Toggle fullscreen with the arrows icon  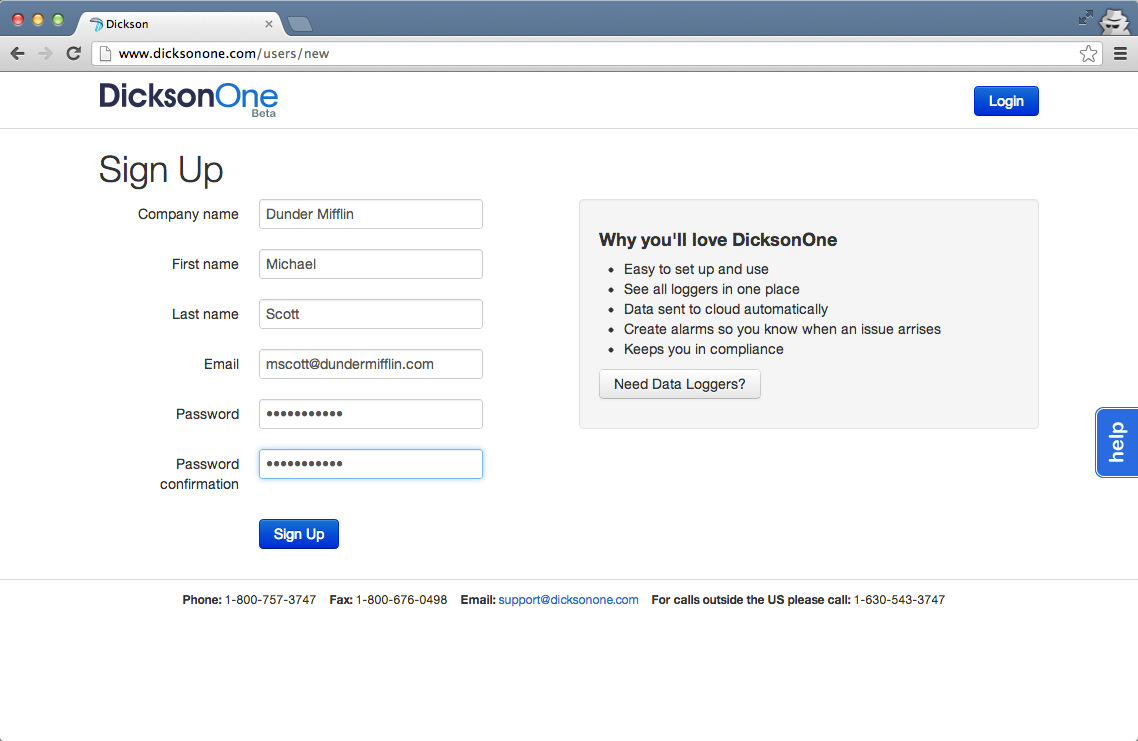pos(1085,17)
